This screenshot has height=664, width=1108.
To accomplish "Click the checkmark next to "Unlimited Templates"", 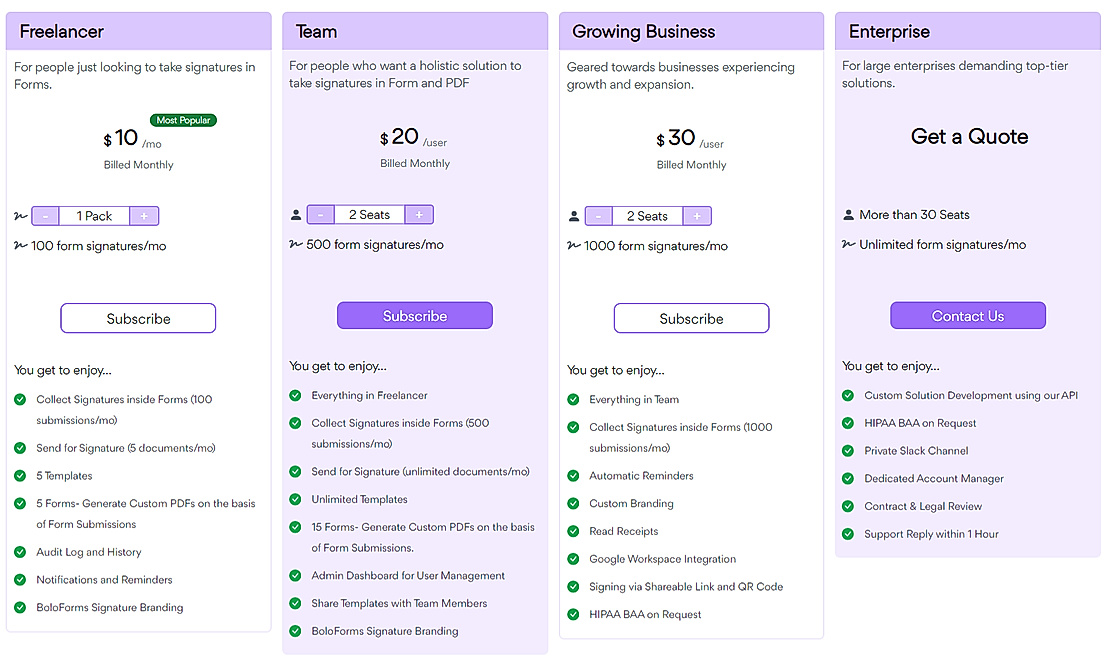I will click(x=295, y=499).
